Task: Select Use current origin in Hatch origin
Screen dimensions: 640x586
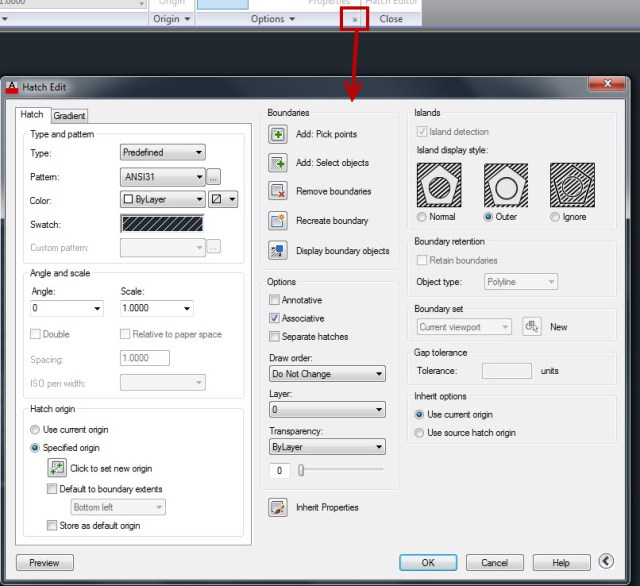Action: tap(35, 430)
